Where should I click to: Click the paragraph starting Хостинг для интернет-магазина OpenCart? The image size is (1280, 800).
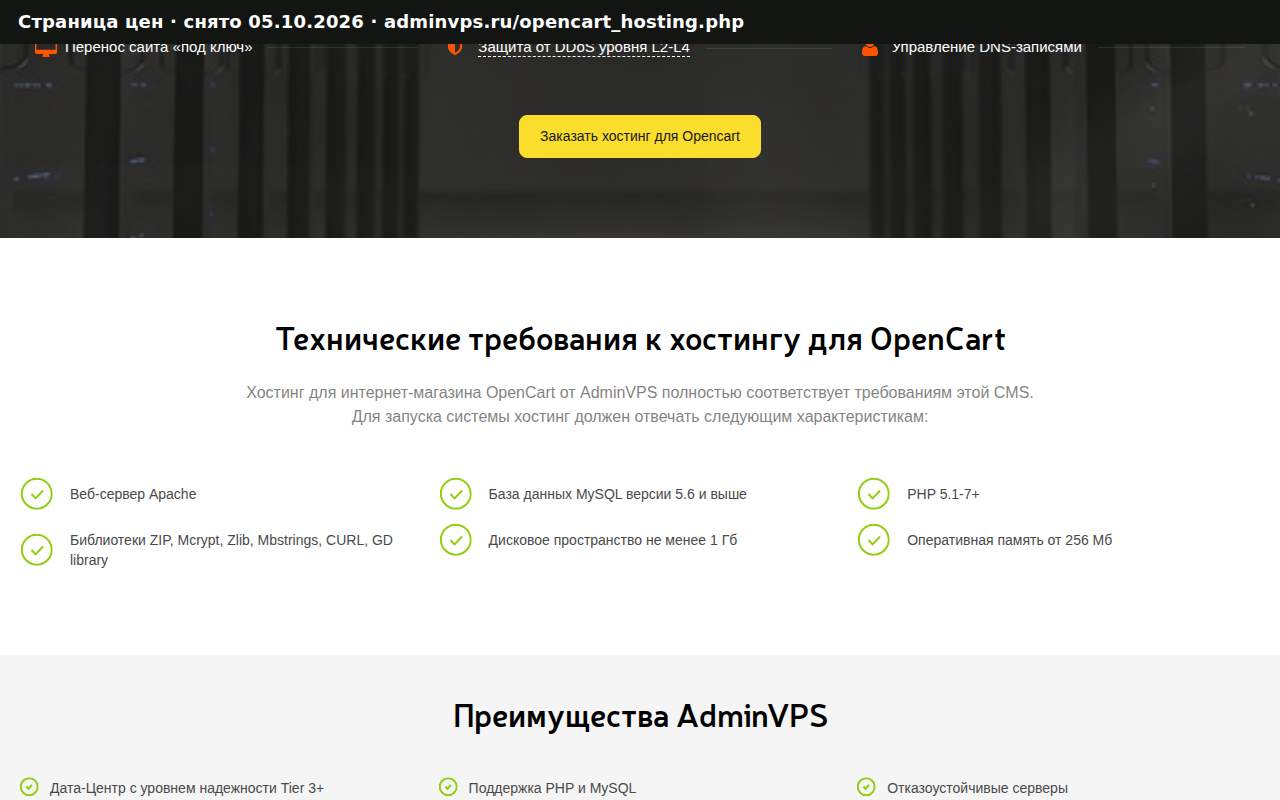tap(640, 404)
